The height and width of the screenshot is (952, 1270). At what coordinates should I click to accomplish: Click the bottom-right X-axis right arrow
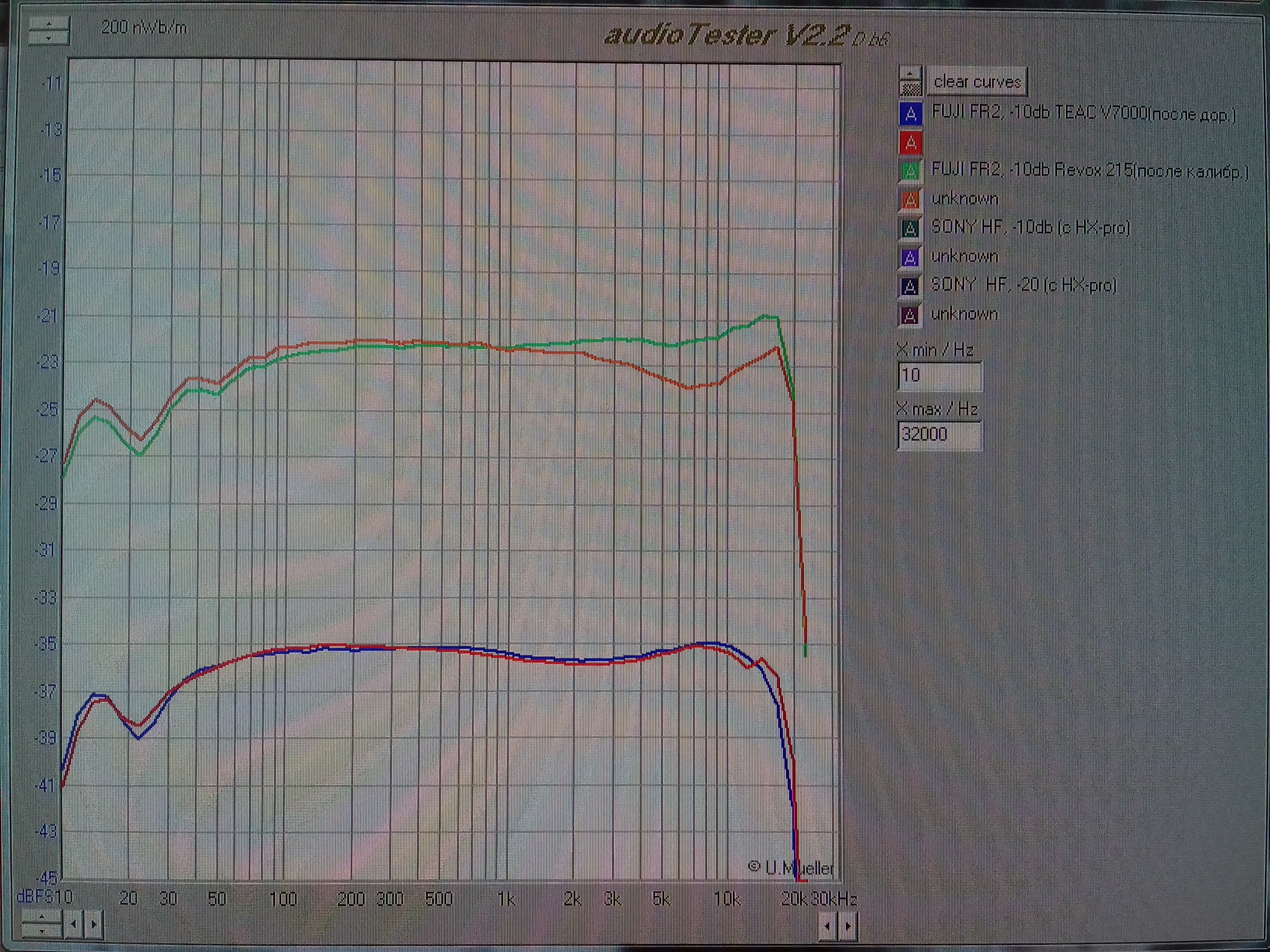(x=848, y=927)
